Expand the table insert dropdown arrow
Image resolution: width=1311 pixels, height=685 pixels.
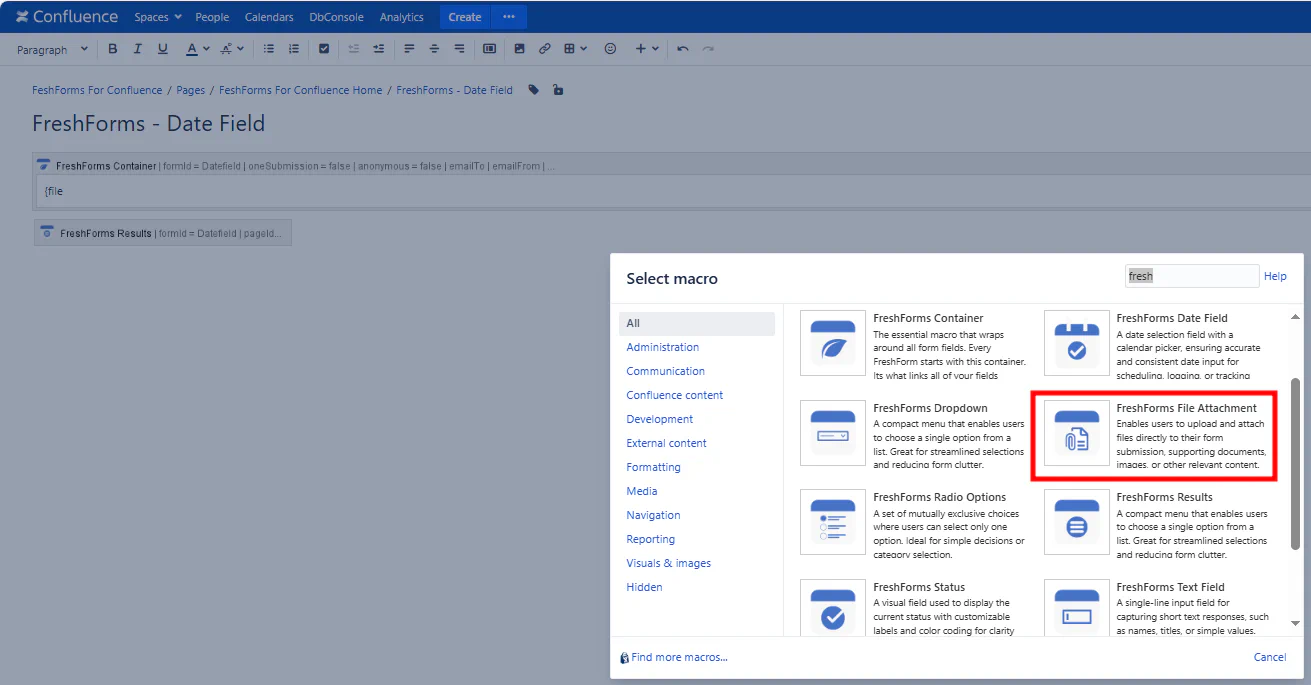(x=582, y=48)
